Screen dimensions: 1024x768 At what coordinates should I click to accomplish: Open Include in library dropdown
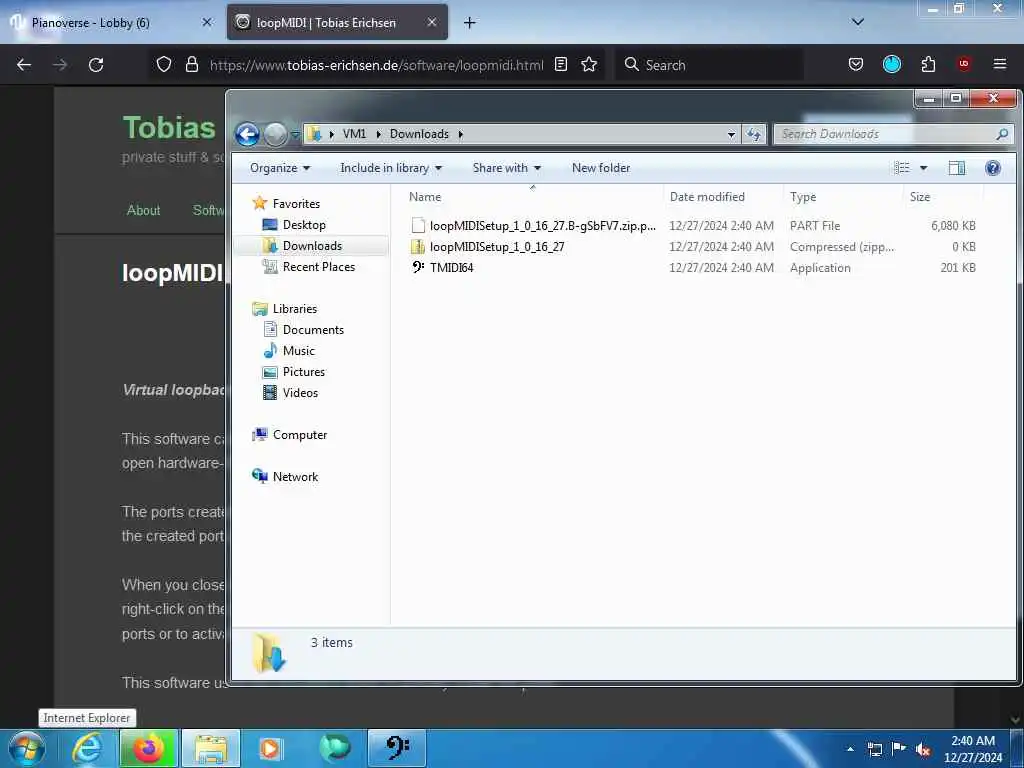pyautogui.click(x=391, y=168)
